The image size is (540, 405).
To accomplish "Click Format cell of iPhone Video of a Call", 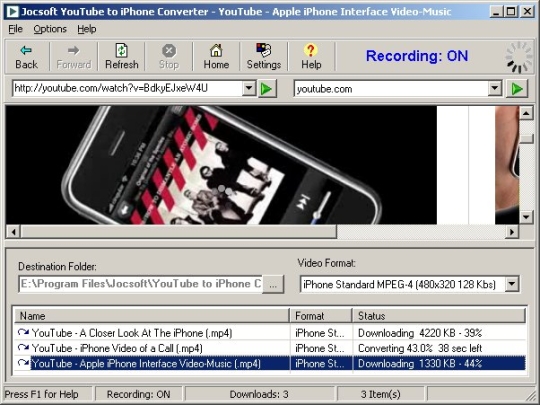I will tap(320, 348).
